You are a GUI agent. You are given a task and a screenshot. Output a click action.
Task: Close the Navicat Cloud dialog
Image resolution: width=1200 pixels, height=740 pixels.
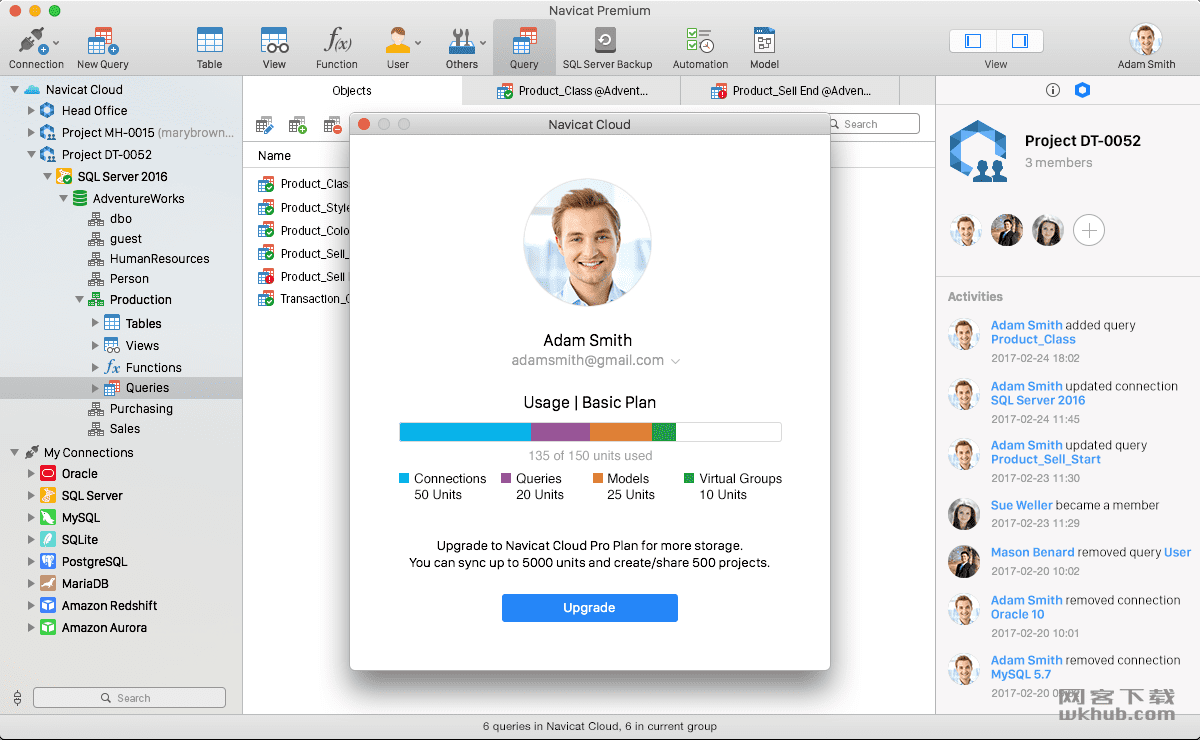[364, 125]
